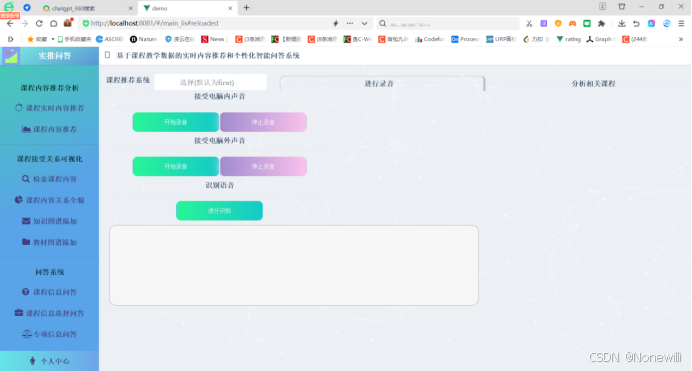Screen dimensions: 692x371
Task: Open 课程信息选择问答 with the briefcase icon
Action: click(49, 313)
